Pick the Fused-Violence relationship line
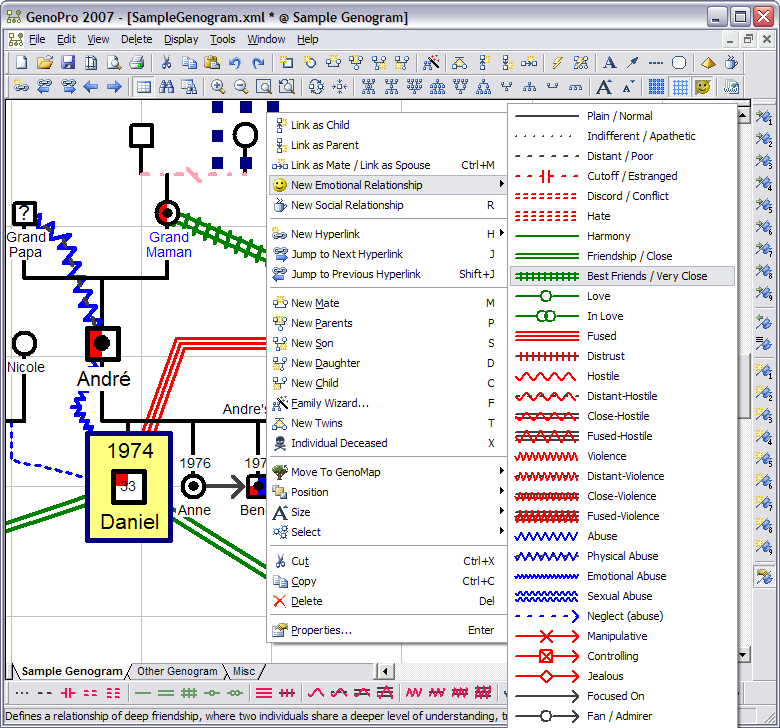 pyautogui.click(x=621, y=516)
